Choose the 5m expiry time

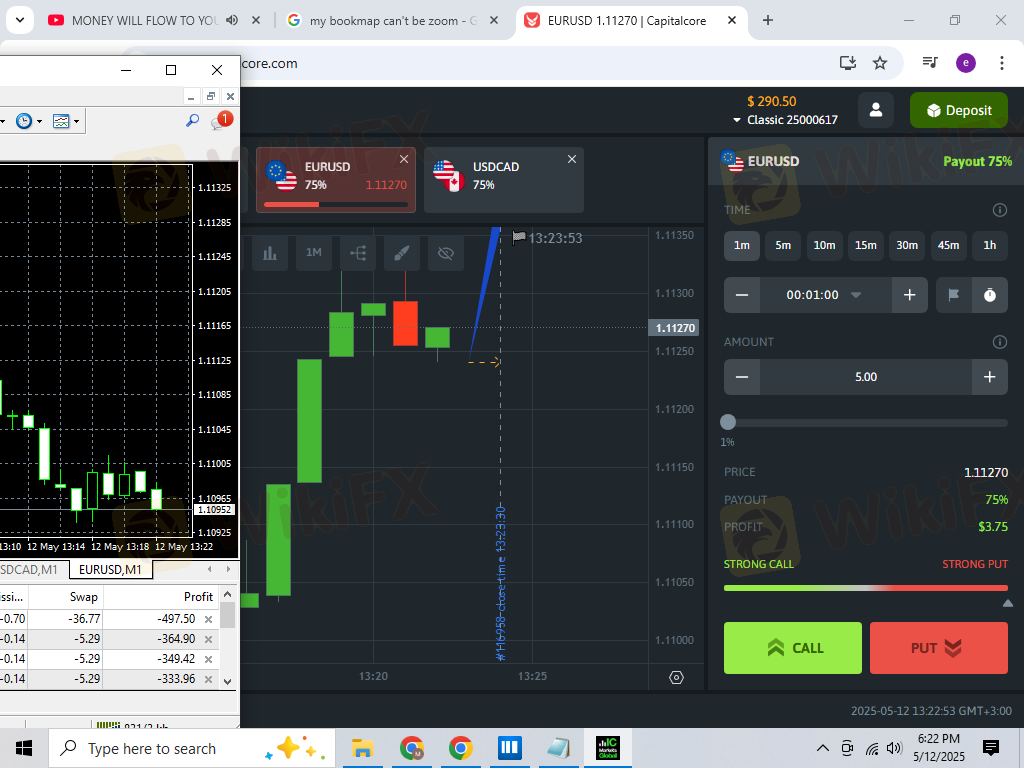click(x=783, y=246)
